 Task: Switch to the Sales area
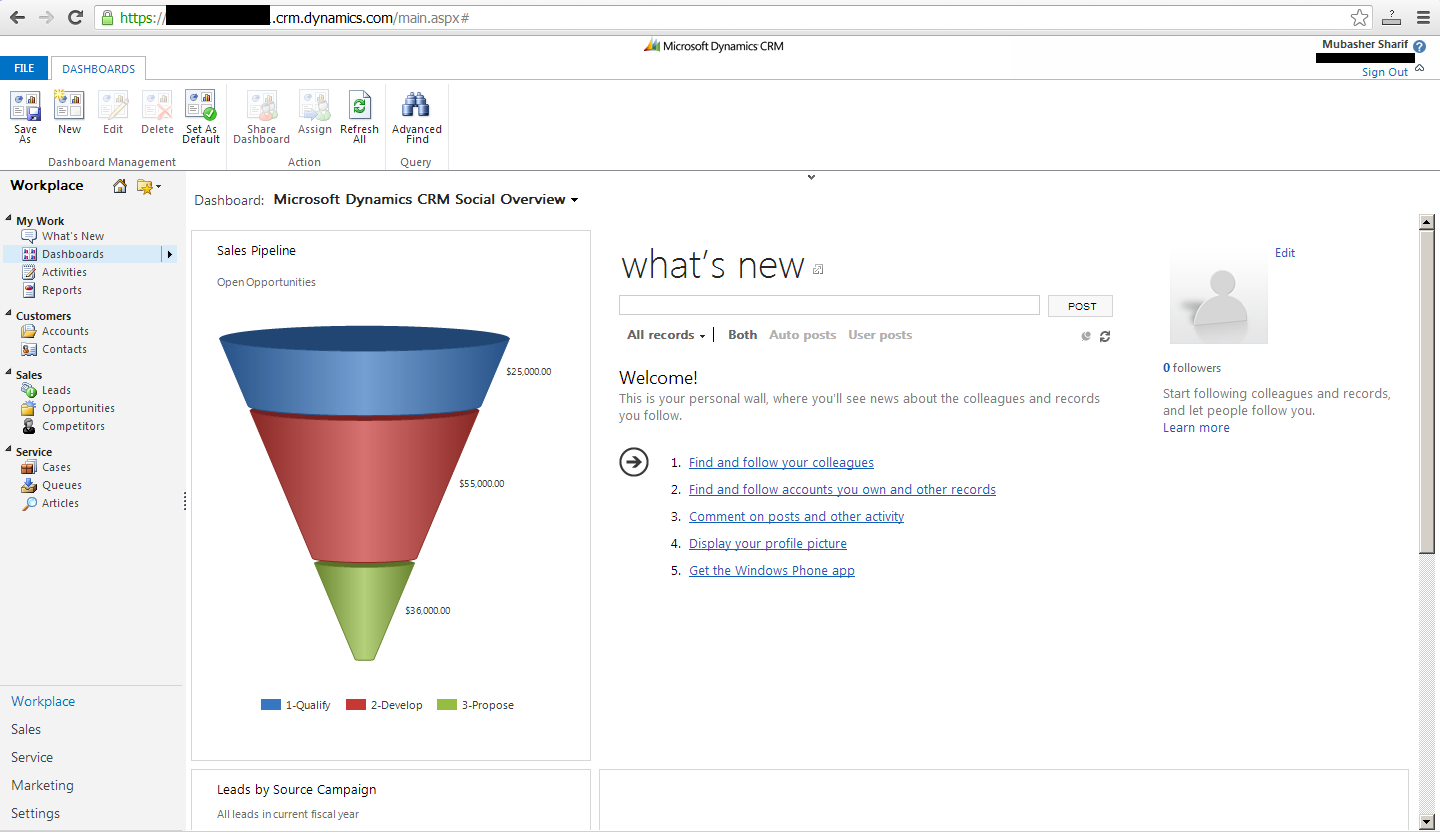tap(26, 729)
